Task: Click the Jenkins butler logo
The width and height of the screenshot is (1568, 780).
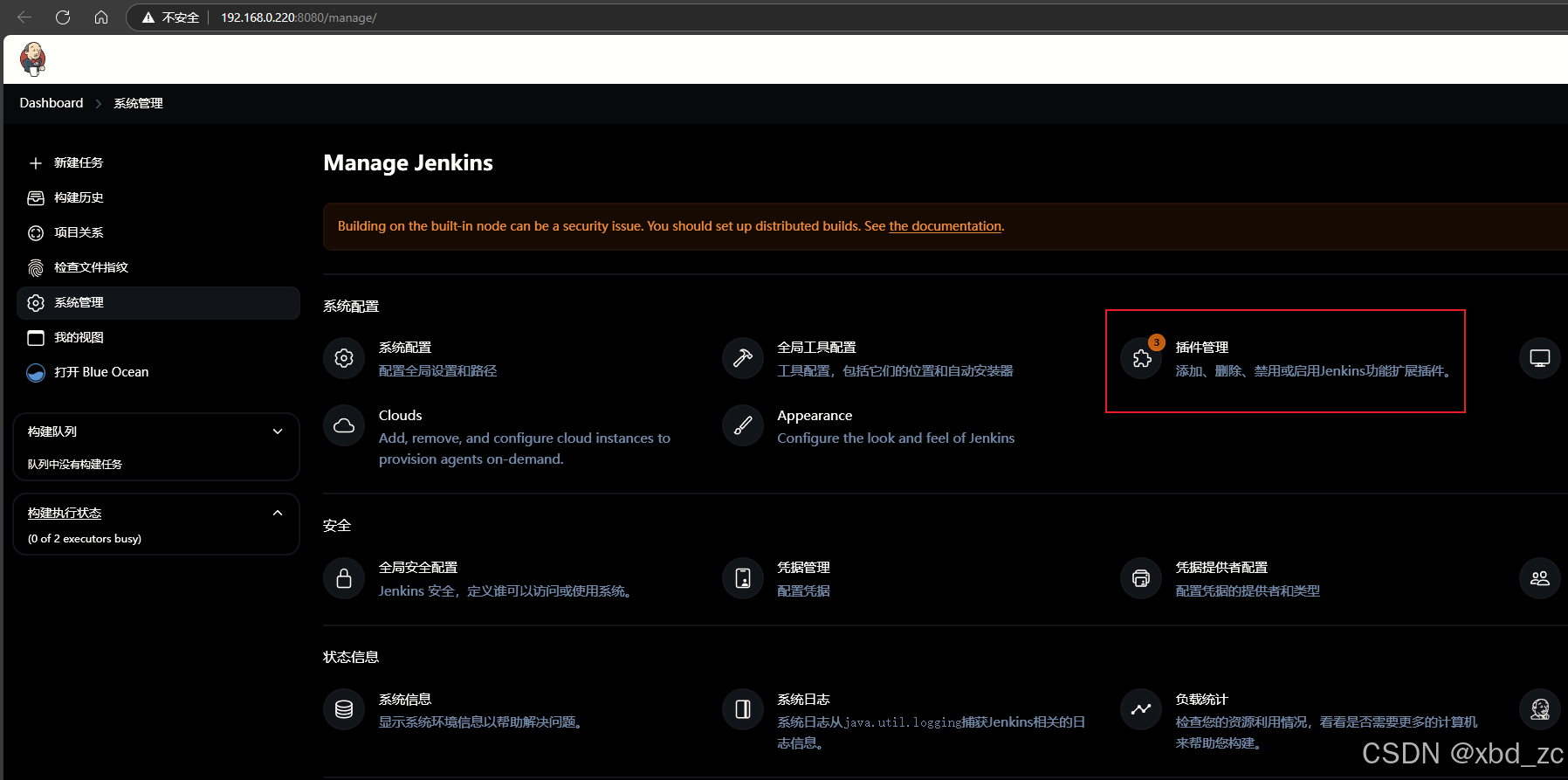Action: (33, 59)
